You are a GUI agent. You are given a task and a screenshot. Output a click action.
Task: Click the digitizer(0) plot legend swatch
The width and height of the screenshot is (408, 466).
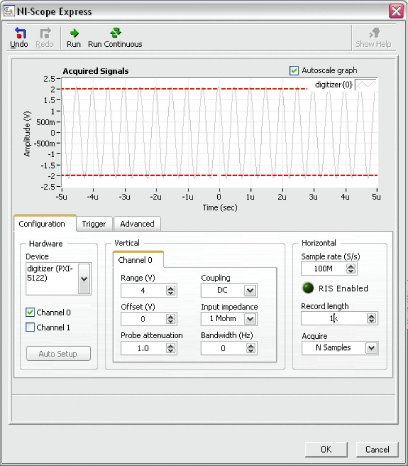[366, 85]
